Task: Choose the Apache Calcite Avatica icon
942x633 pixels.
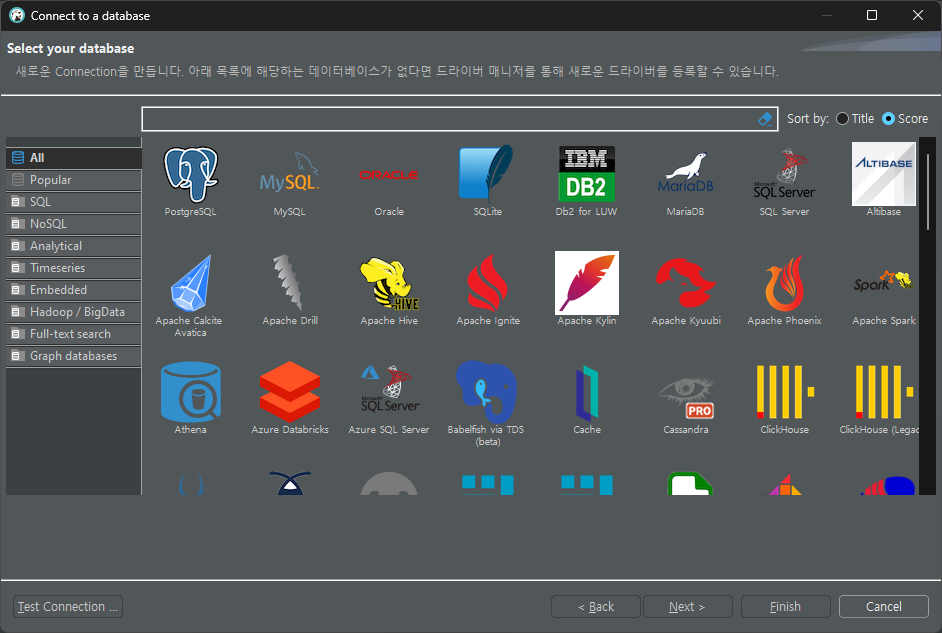Action: pyautogui.click(x=190, y=283)
